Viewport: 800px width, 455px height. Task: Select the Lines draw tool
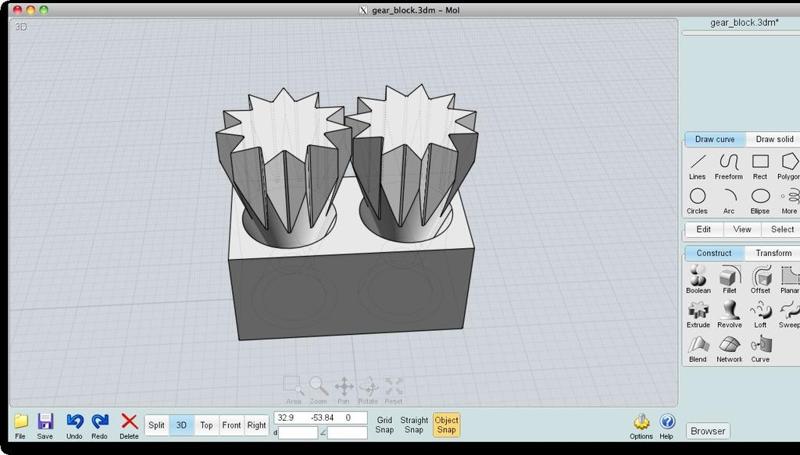(x=697, y=167)
